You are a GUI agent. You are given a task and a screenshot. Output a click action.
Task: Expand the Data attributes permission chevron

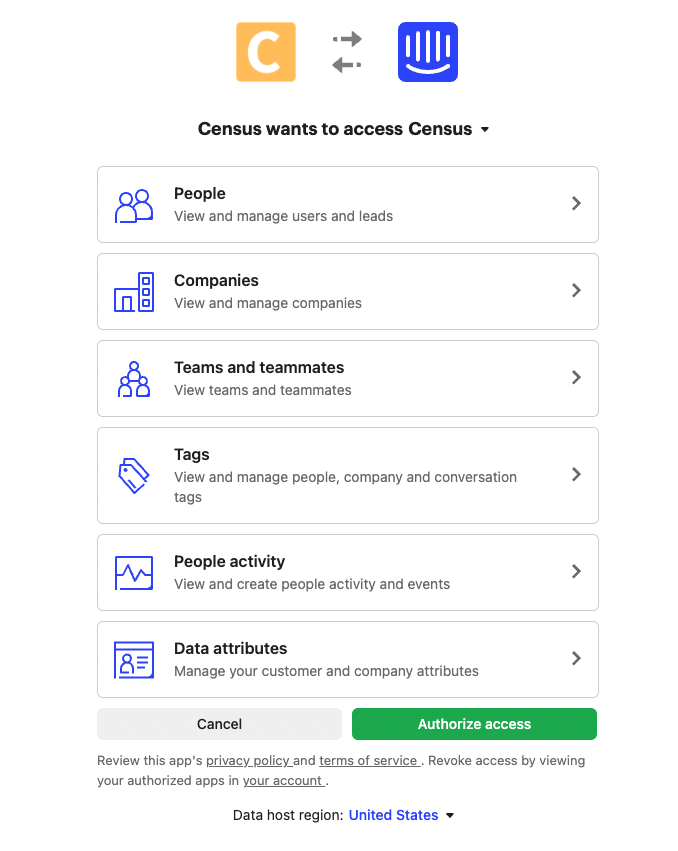click(x=576, y=658)
